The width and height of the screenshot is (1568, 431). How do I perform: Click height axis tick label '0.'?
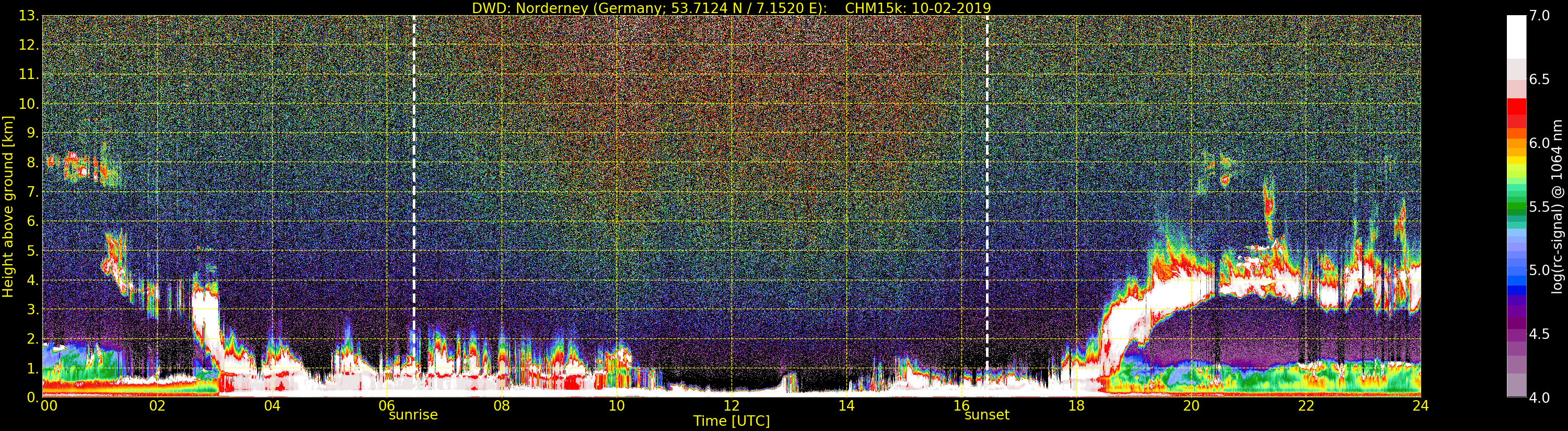coord(33,397)
